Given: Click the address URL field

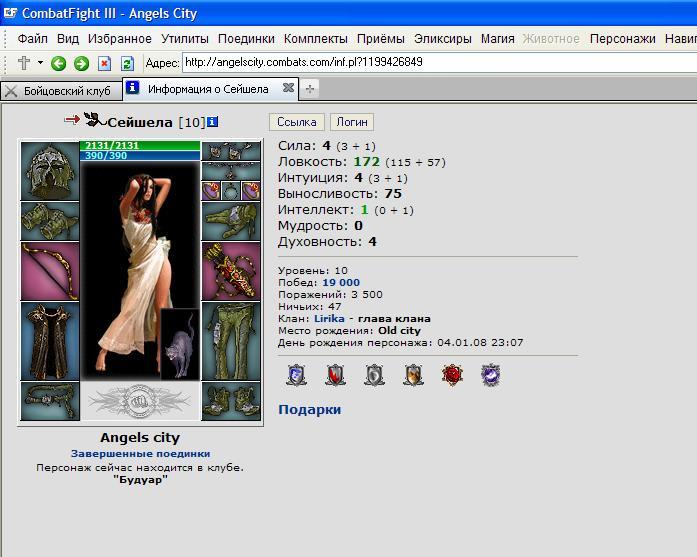Looking at the screenshot, I should pyautogui.click(x=439, y=62).
